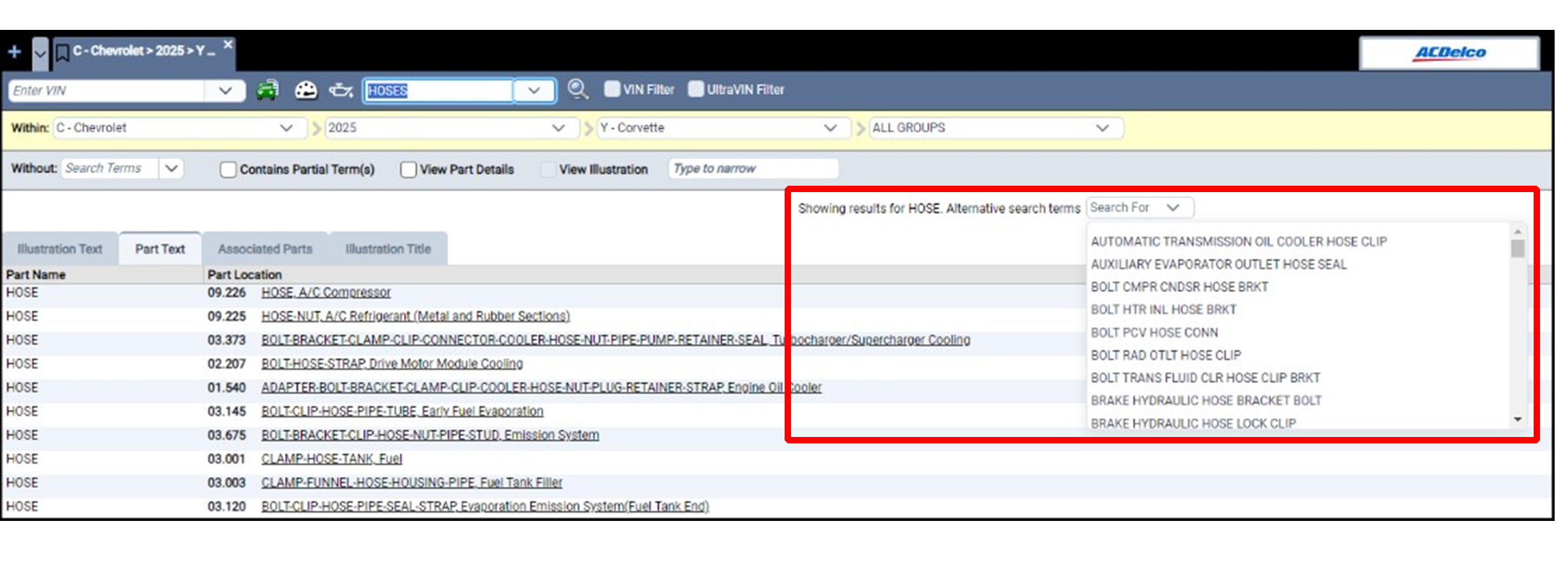Open the HOSE, A/C Compressor link
Viewport: 1568px width, 568px height.
(326, 293)
